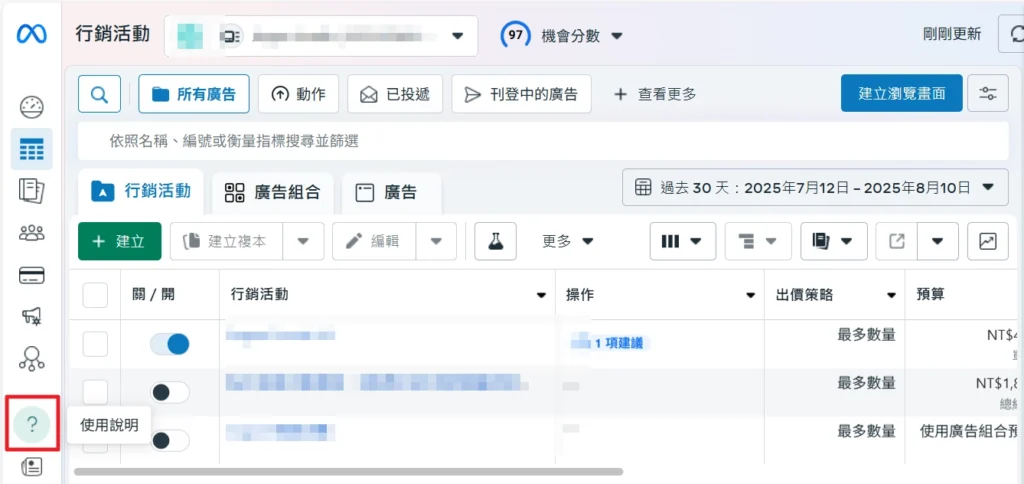Sort by the 行銷活動 column header
This screenshot has height=484, width=1024.
coord(387,295)
